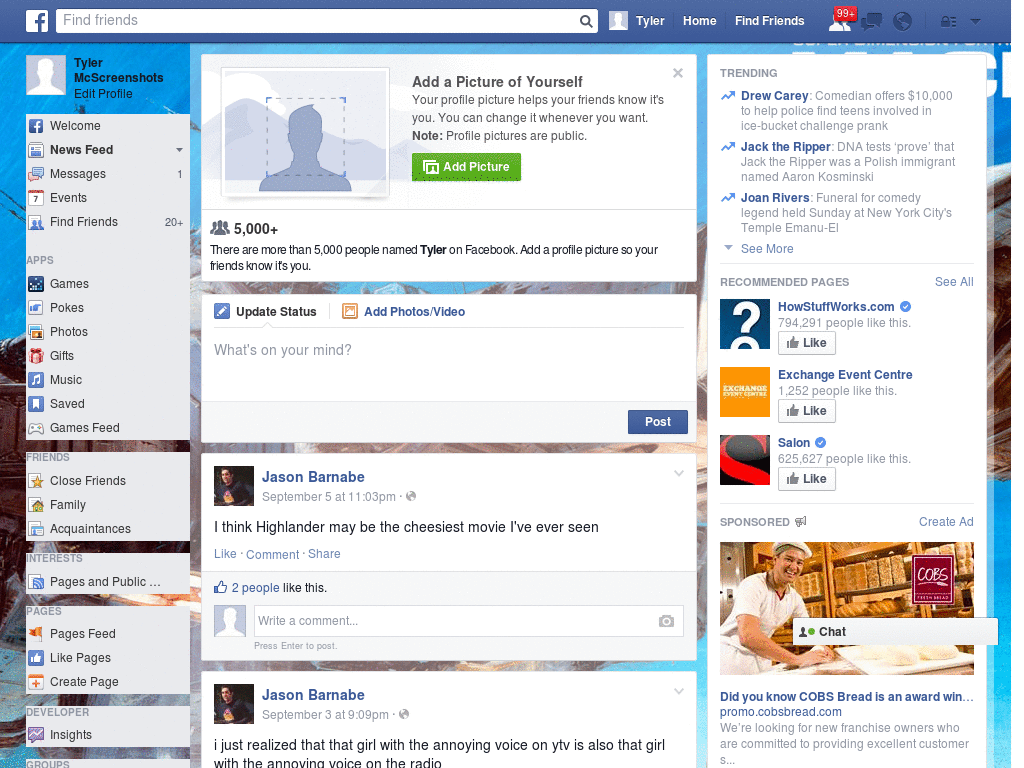
Task: Click the Messages sidebar icon
Action: click(x=37, y=174)
